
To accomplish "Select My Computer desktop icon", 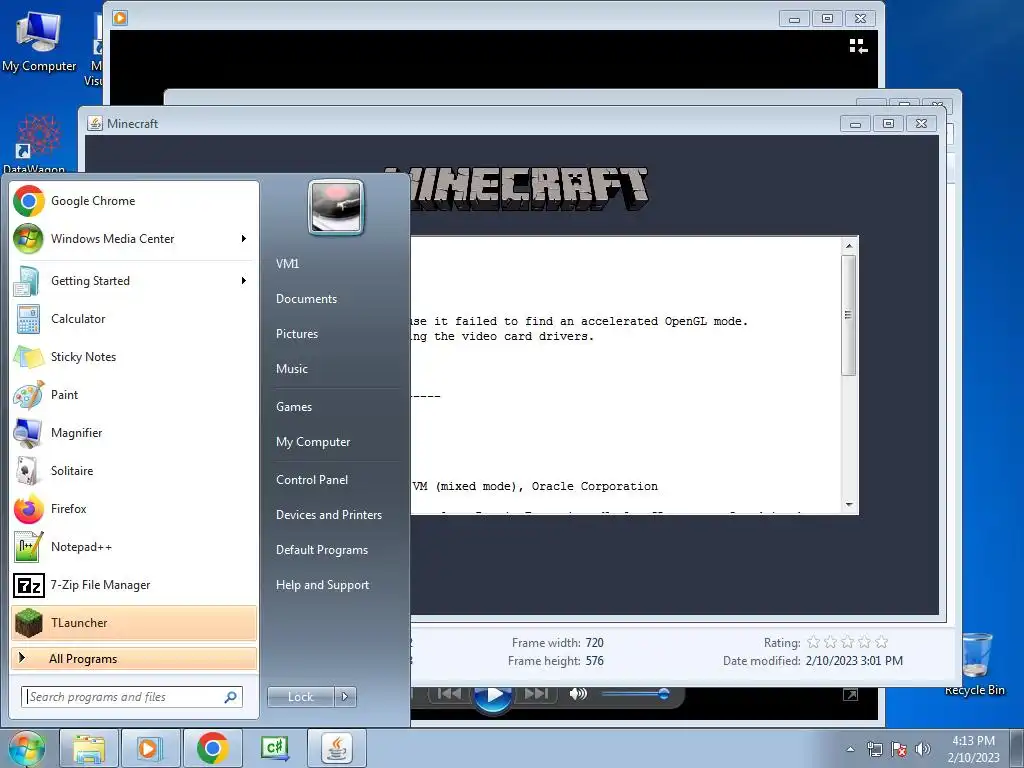I will click(x=39, y=42).
